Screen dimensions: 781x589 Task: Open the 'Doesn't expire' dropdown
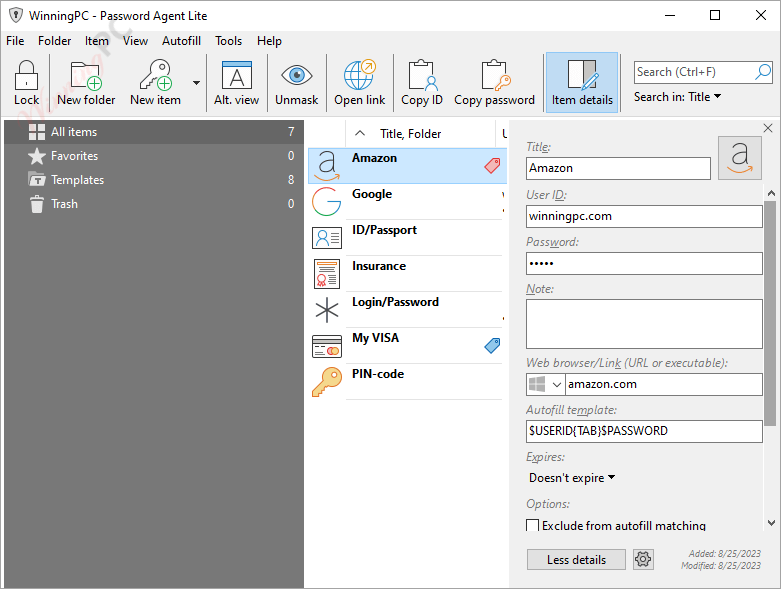tap(572, 478)
